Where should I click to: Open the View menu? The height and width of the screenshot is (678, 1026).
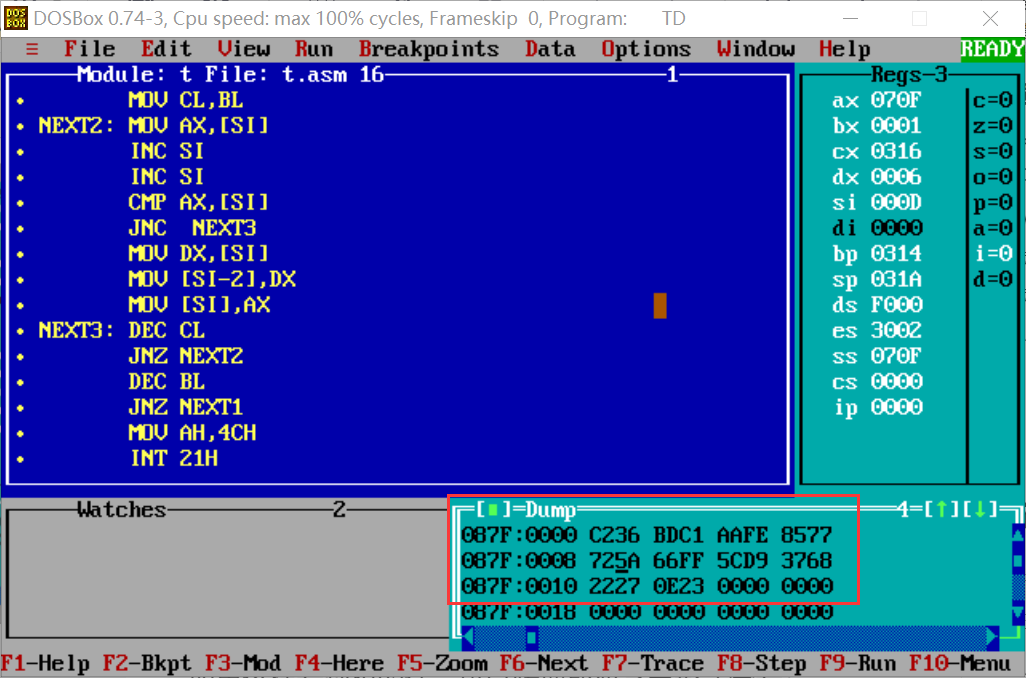(243, 49)
